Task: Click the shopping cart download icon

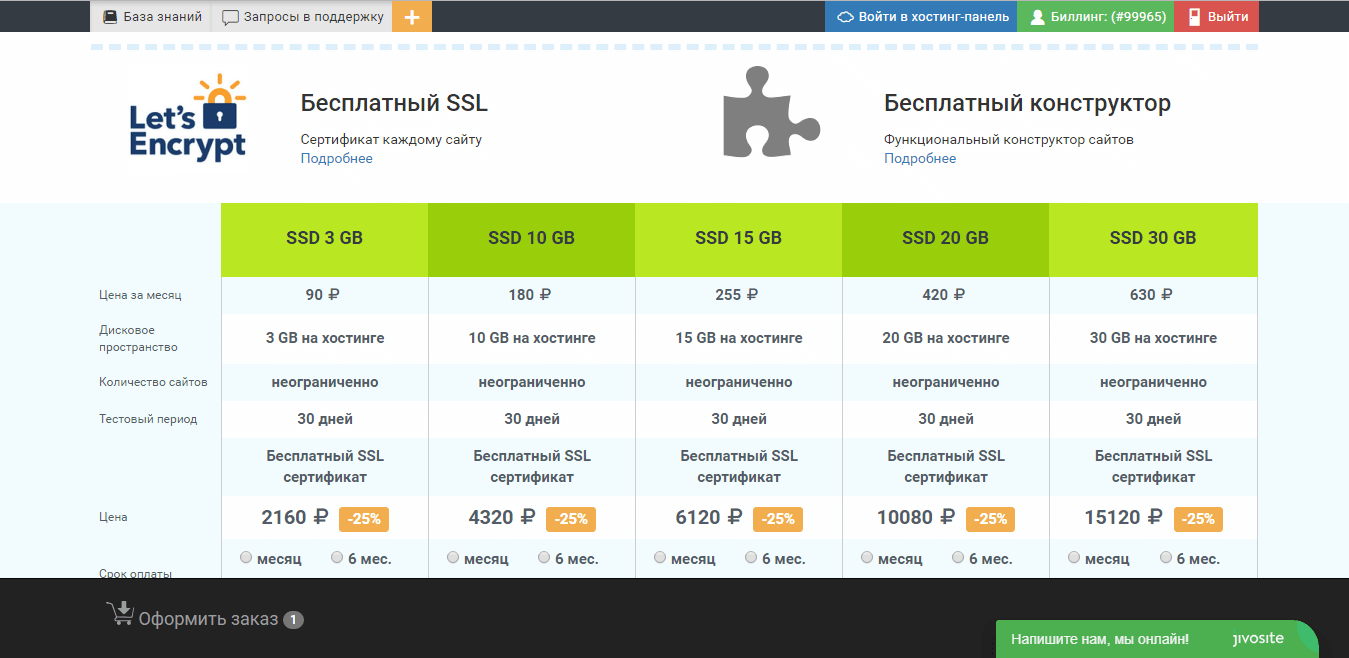Action: pos(120,614)
